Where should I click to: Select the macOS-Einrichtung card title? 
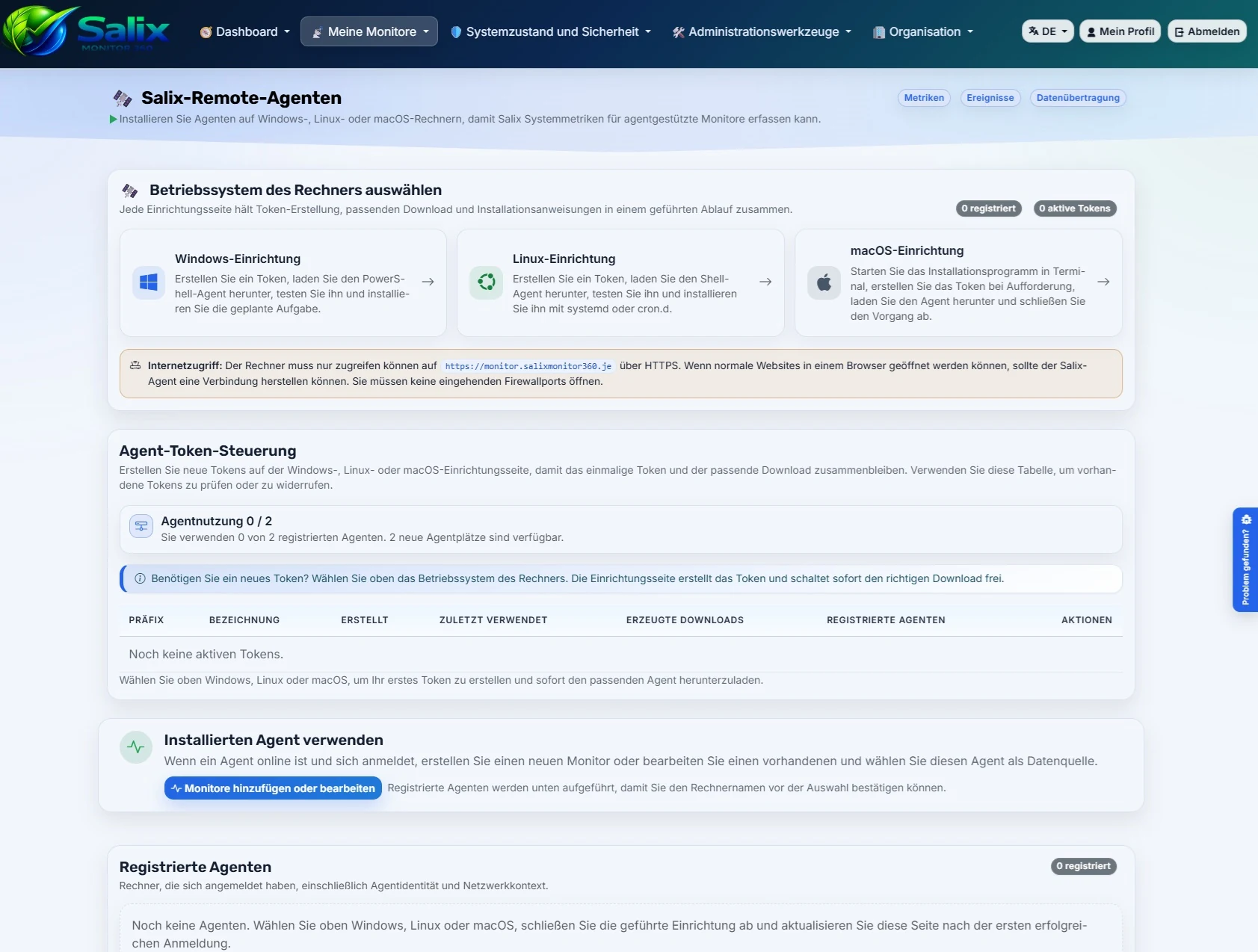pyautogui.click(x=907, y=250)
